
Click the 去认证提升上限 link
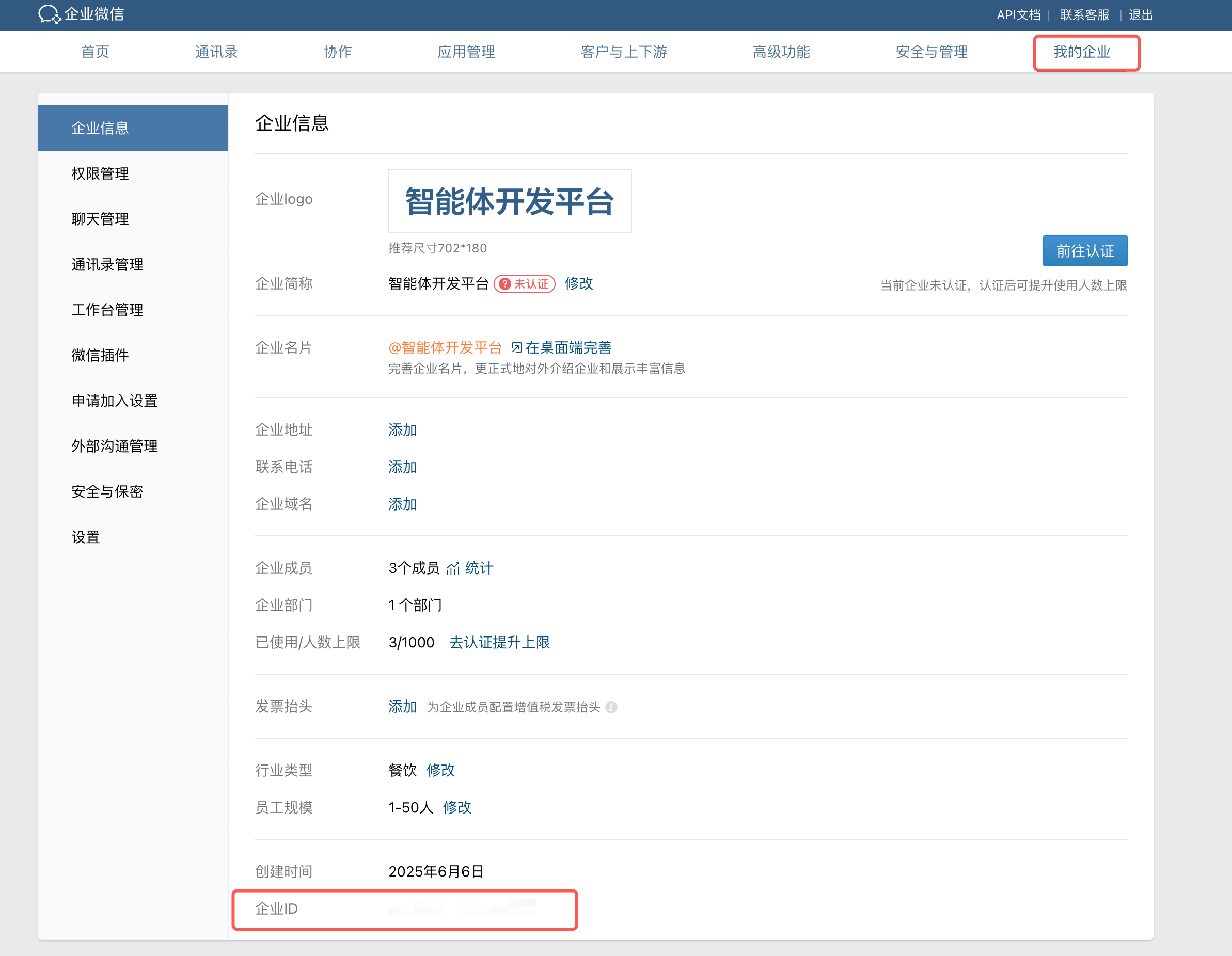pyautogui.click(x=499, y=643)
